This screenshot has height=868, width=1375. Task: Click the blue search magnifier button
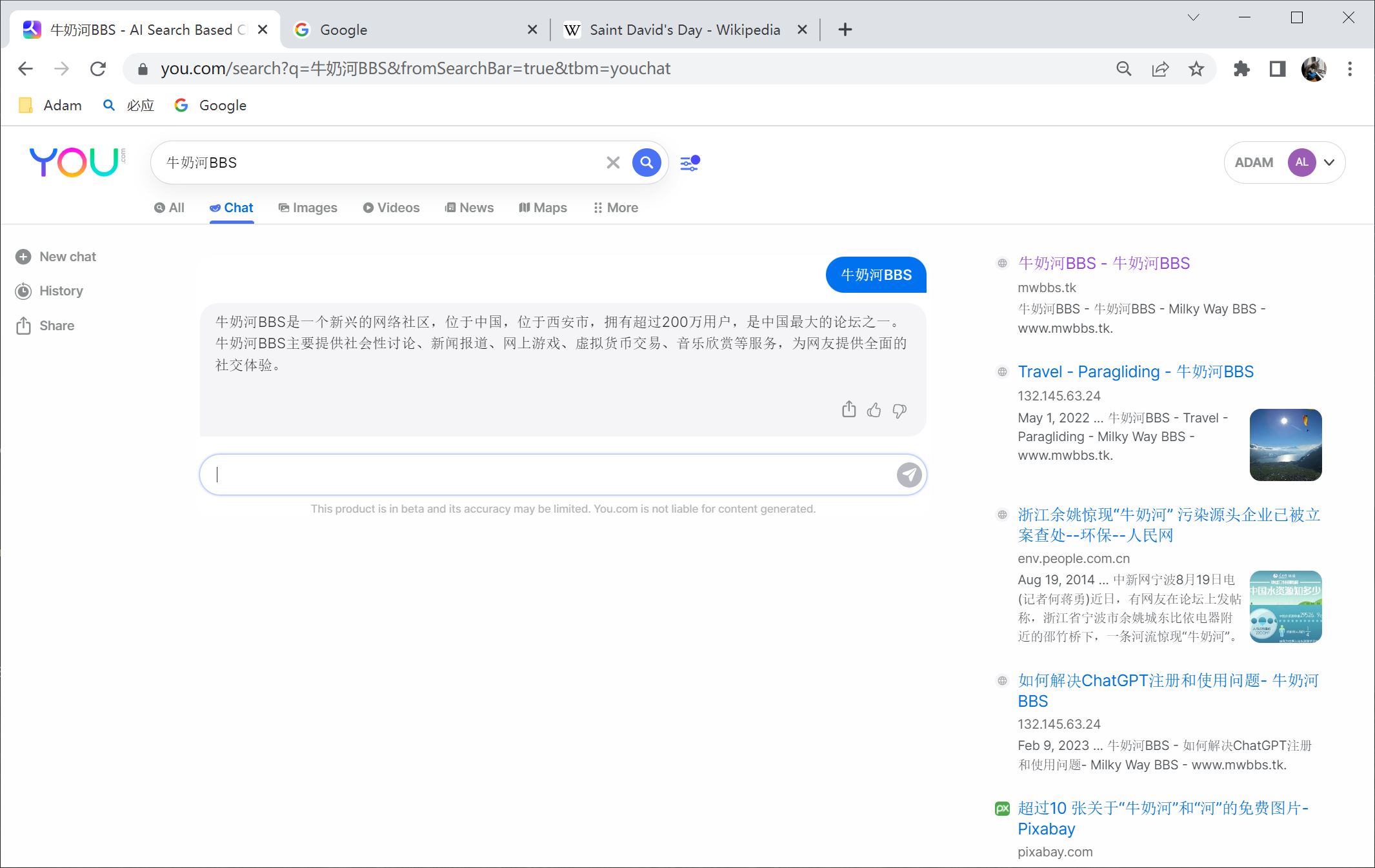[647, 163]
